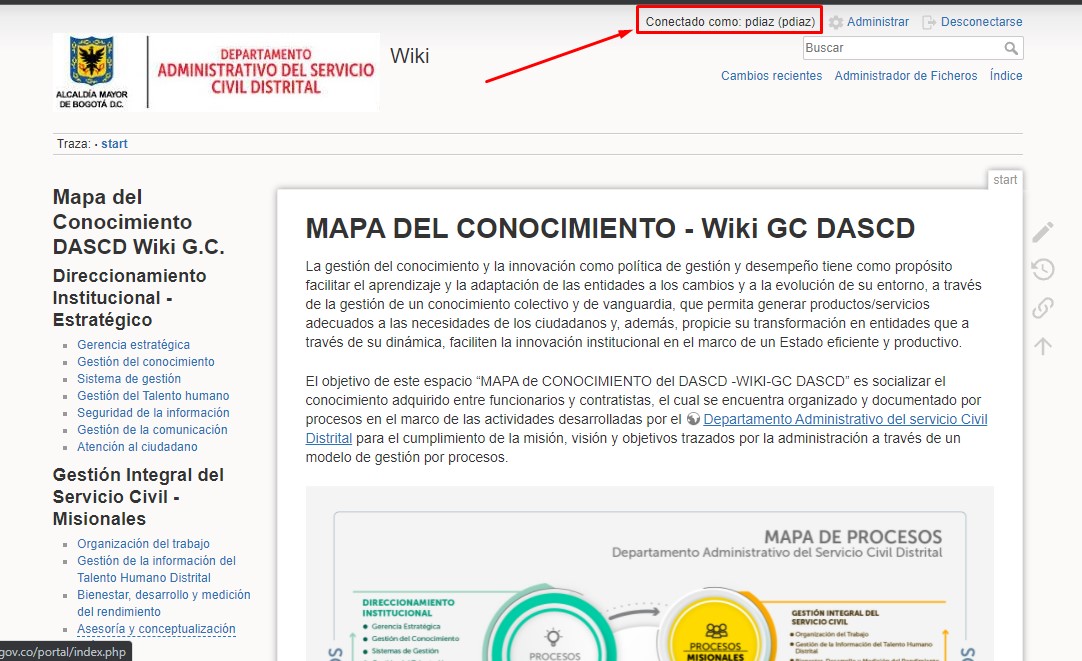Click the Desconectarse logout icon
The image size is (1082, 661).
click(929, 22)
